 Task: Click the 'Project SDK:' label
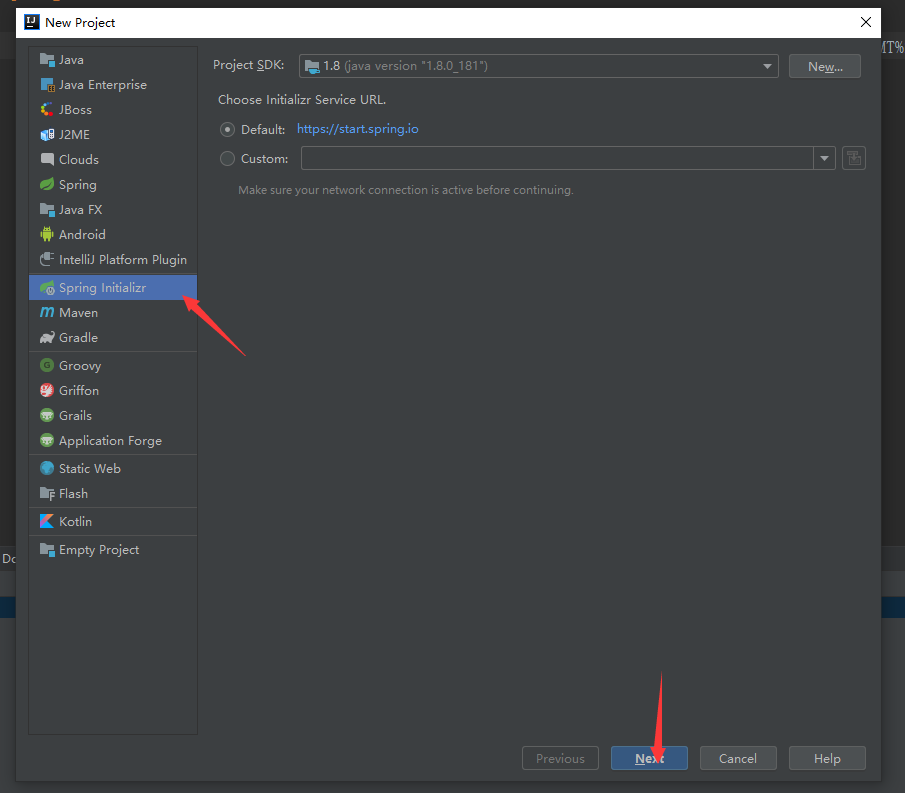(249, 65)
